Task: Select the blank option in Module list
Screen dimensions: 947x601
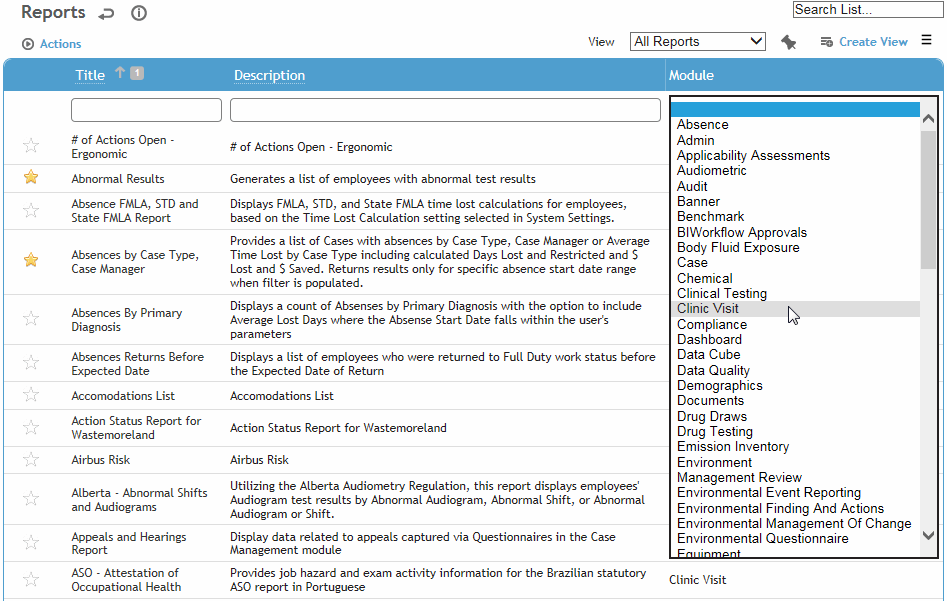Action: pos(795,109)
